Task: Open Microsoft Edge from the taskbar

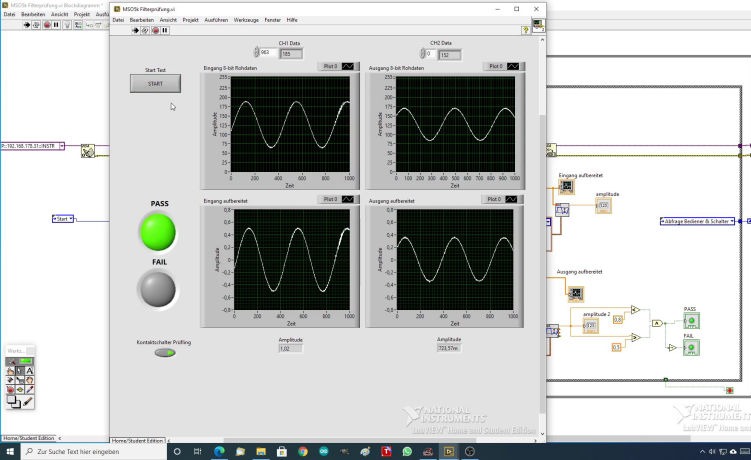Action: [219, 452]
